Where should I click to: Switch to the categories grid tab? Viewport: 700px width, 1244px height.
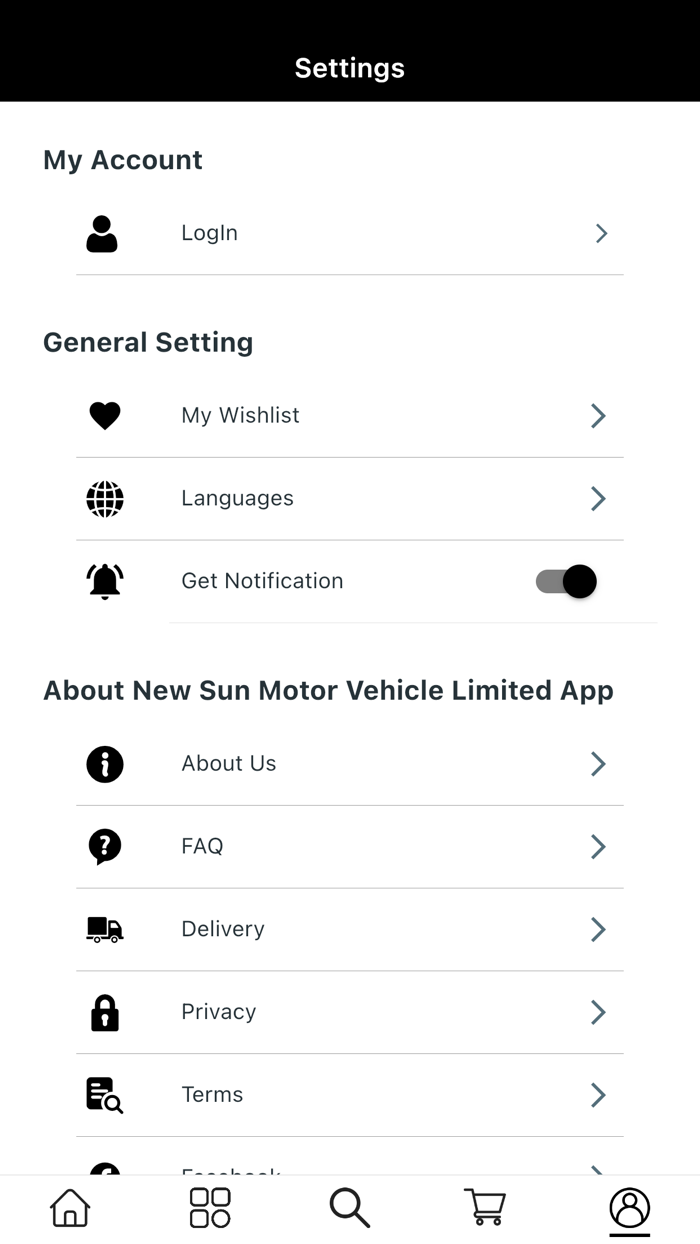(x=208, y=1207)
